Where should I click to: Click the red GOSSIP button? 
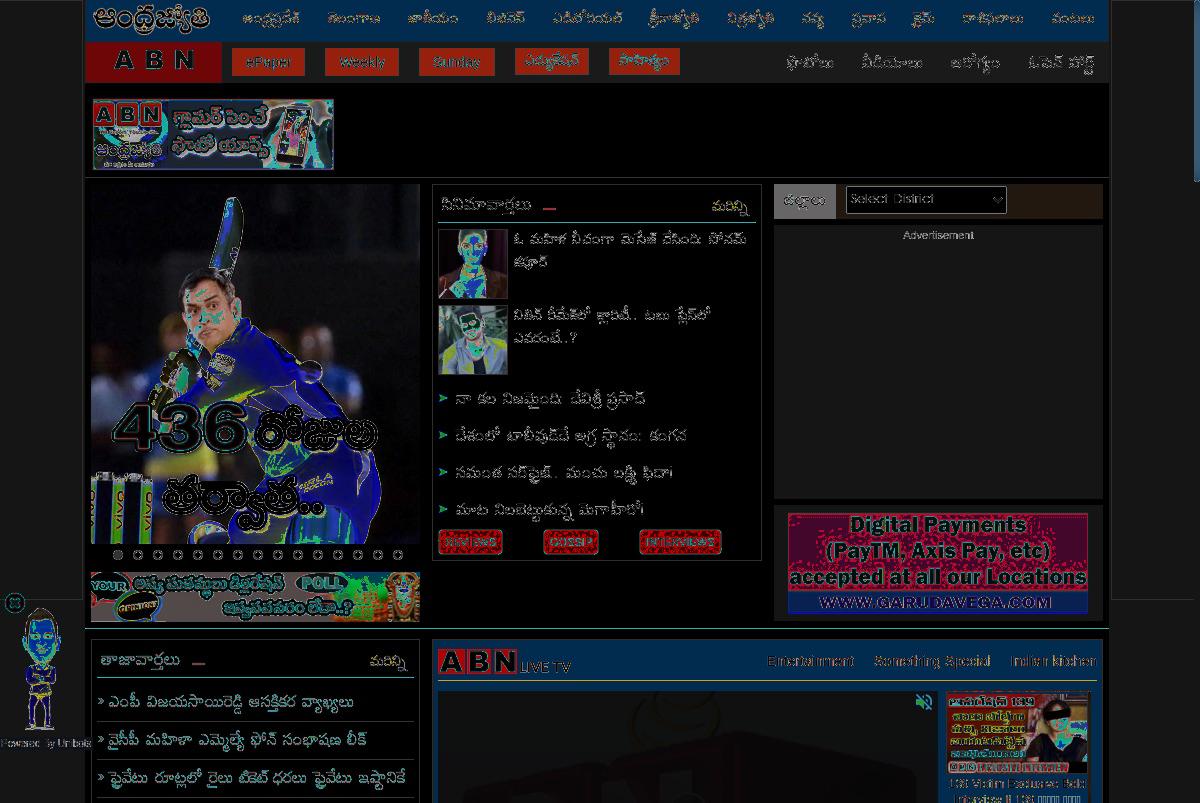[571, 542]
